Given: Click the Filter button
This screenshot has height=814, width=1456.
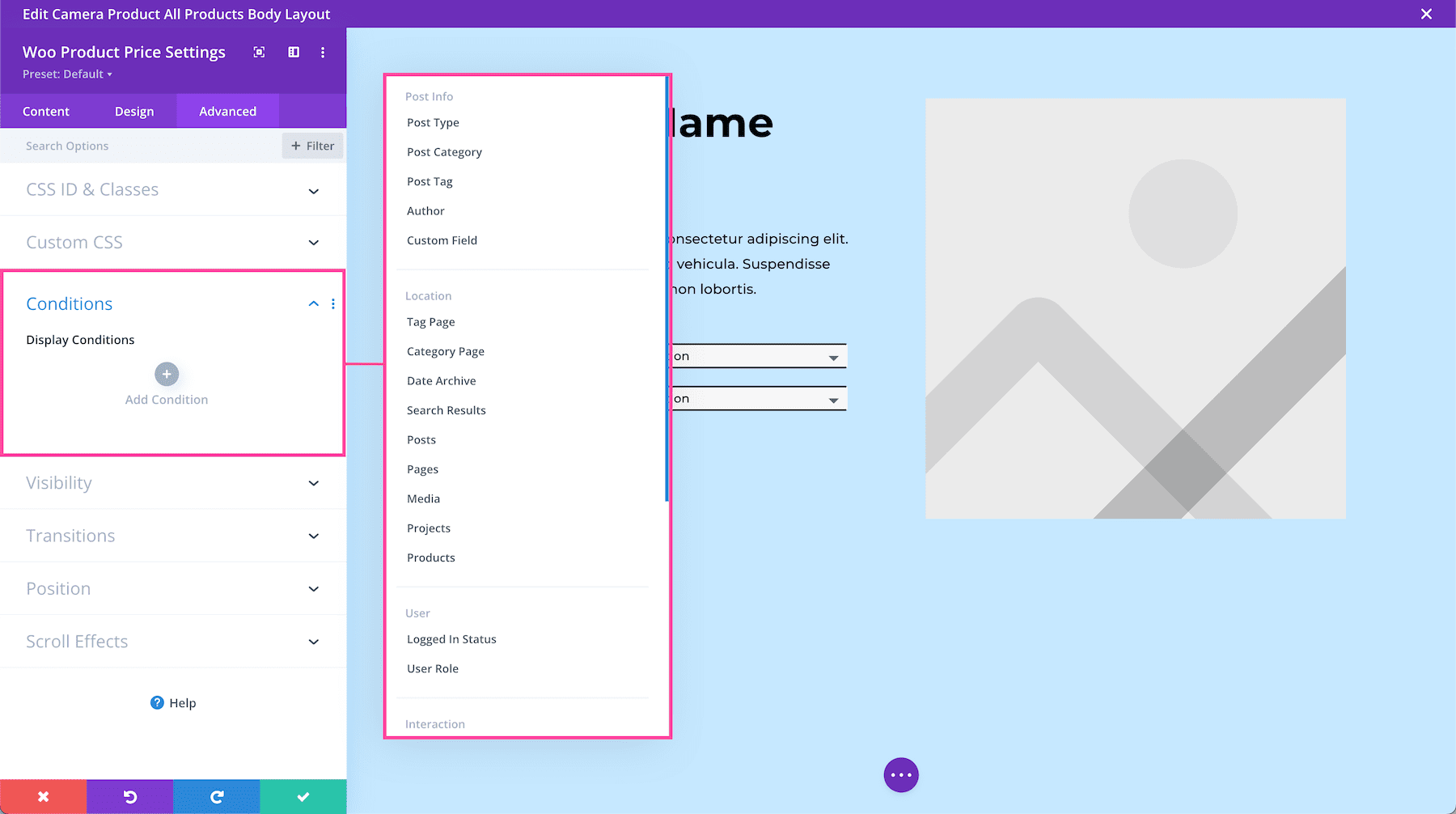Looking at the screenshot, I should [312, 146].
